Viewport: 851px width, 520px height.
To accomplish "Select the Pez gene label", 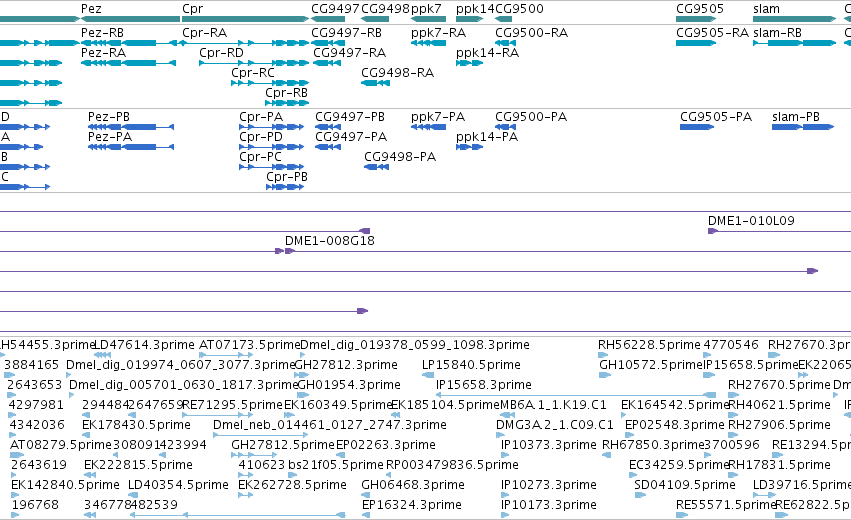I will 91,9.
